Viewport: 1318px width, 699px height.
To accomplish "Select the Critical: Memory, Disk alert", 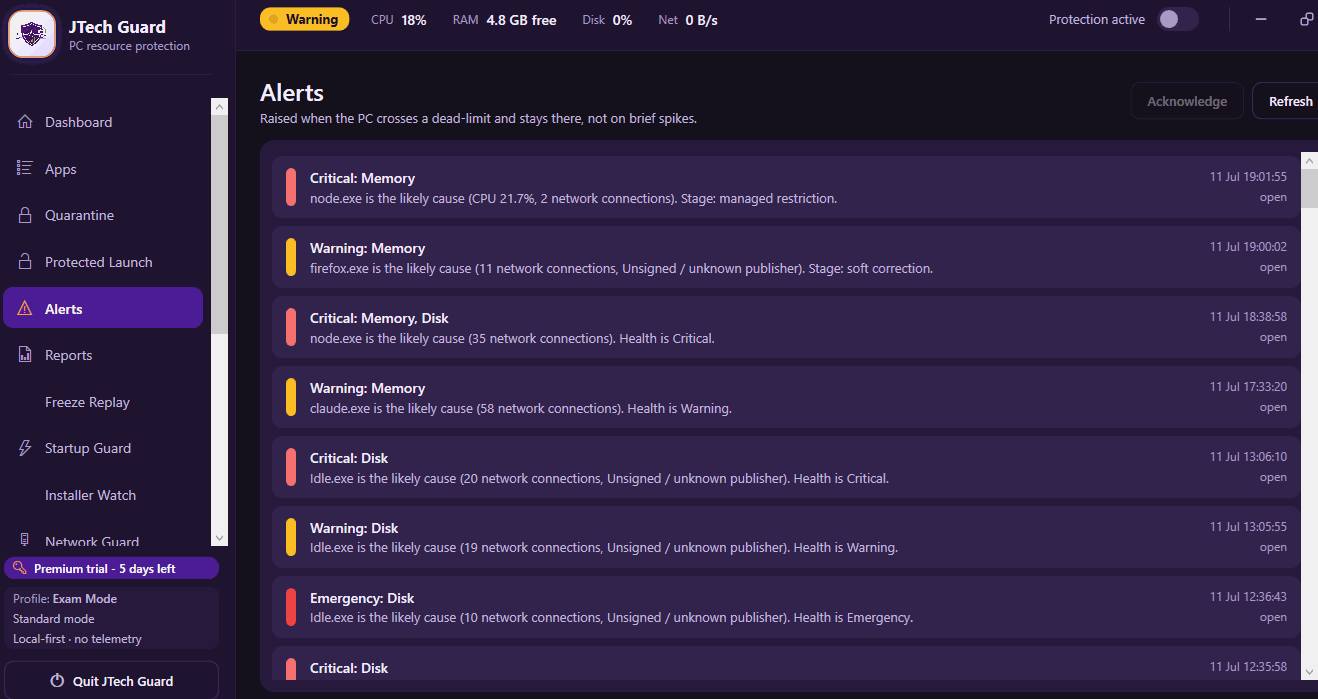I will point(785,327).
